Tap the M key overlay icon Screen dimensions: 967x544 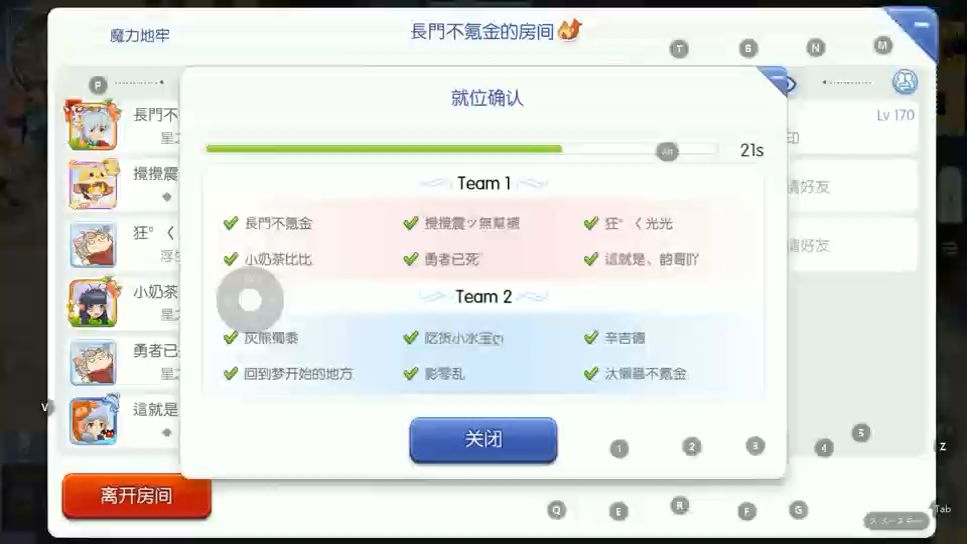(x=883, y=45)
